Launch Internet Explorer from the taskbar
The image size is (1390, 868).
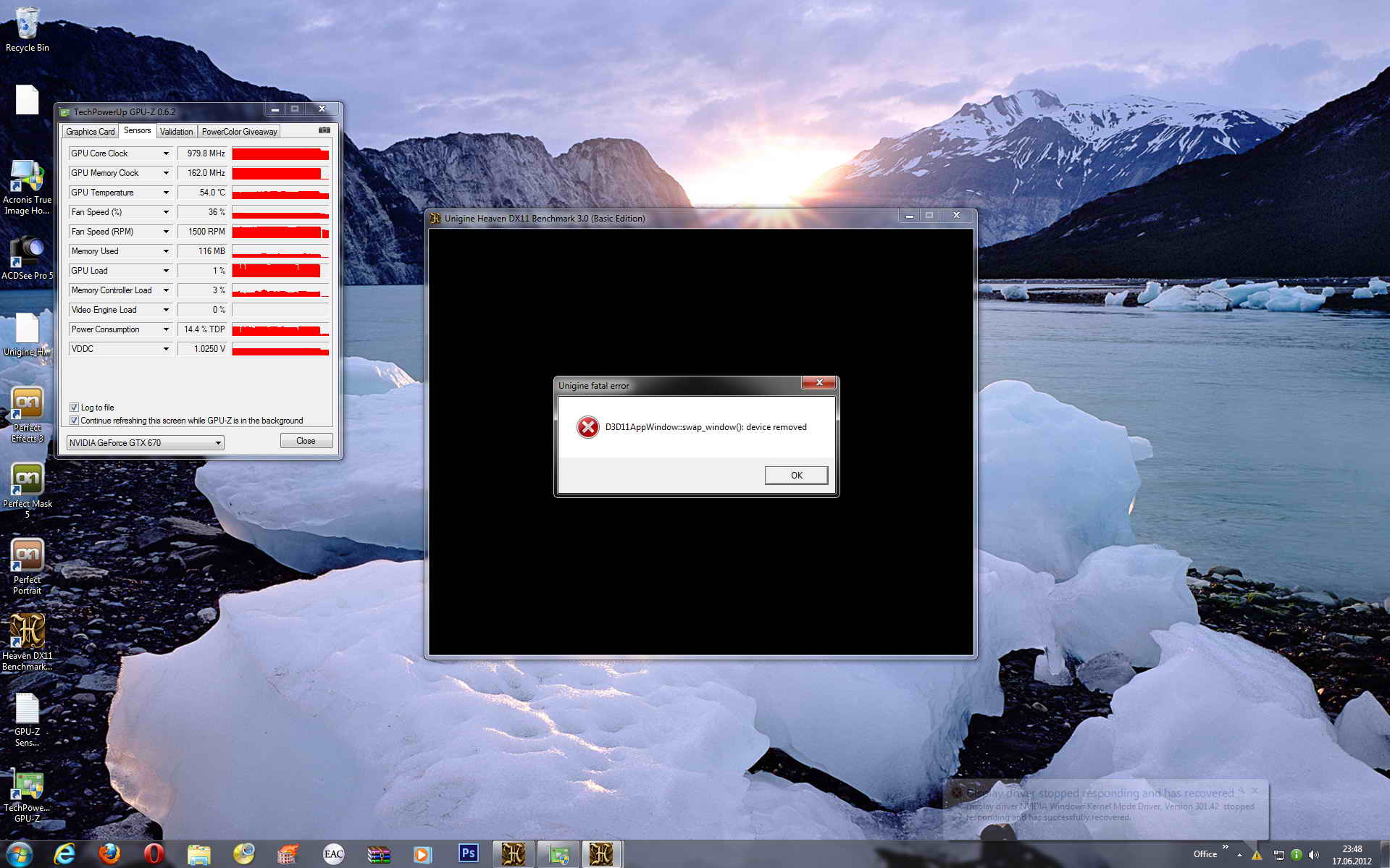click(x=64, y=854)
